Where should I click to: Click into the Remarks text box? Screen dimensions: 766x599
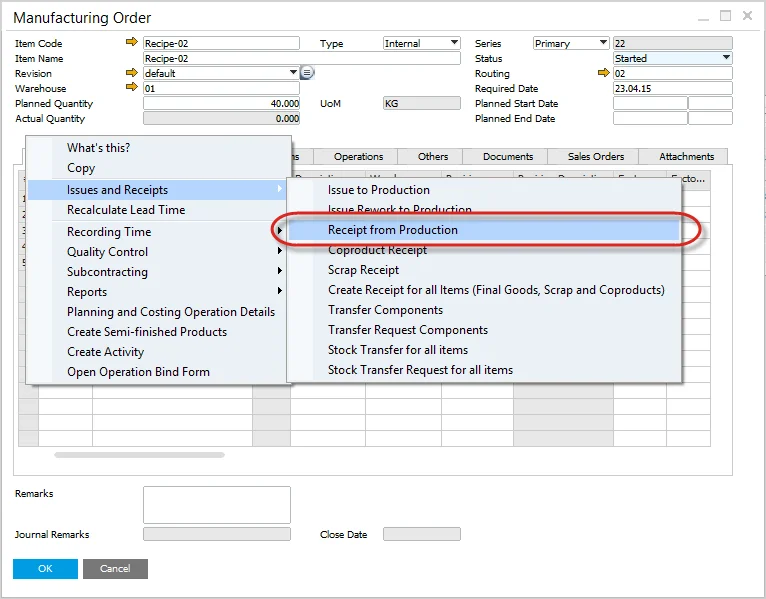click(216, 505)
